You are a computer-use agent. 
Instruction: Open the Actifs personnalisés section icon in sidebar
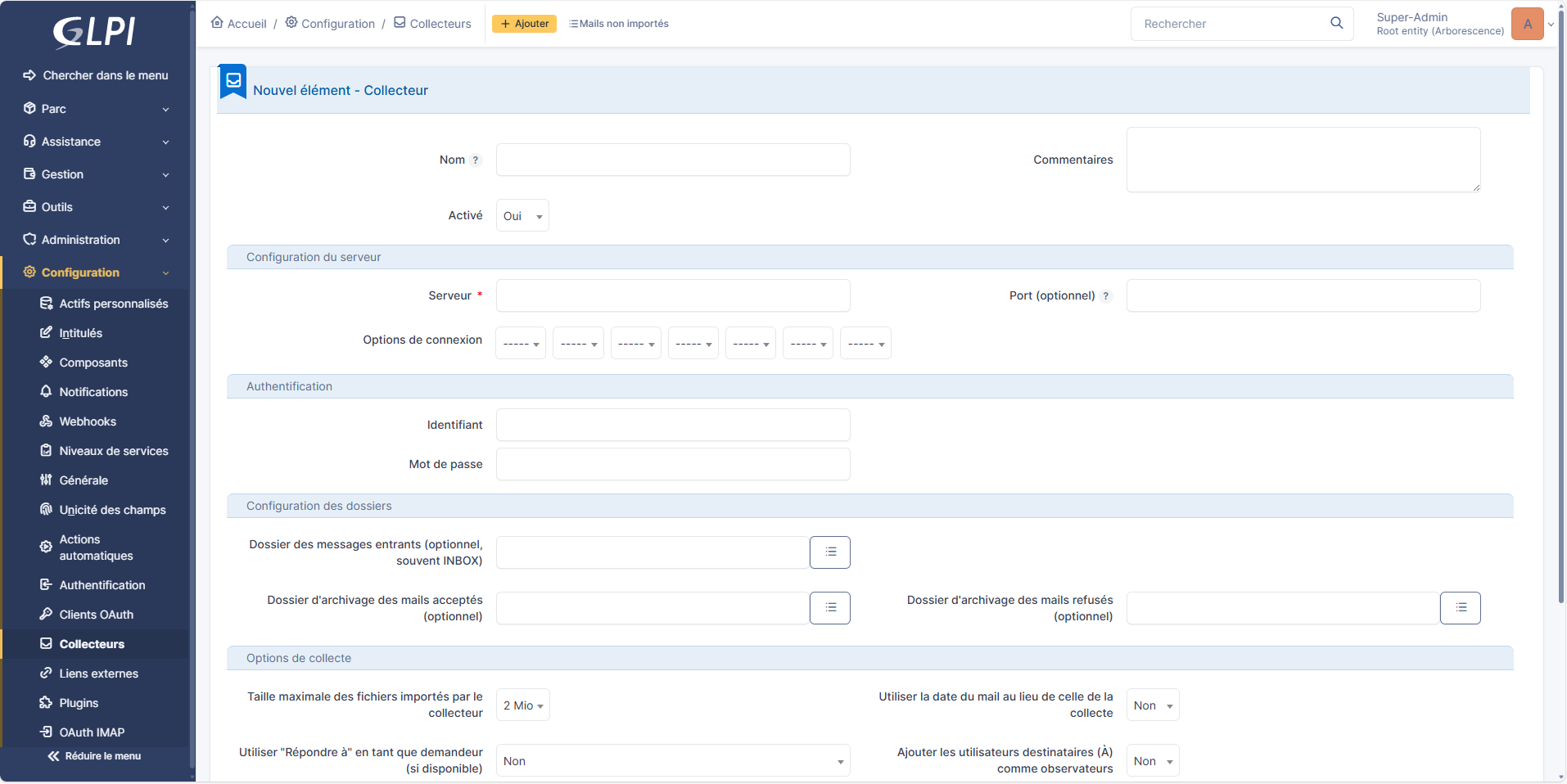[47, 303]
